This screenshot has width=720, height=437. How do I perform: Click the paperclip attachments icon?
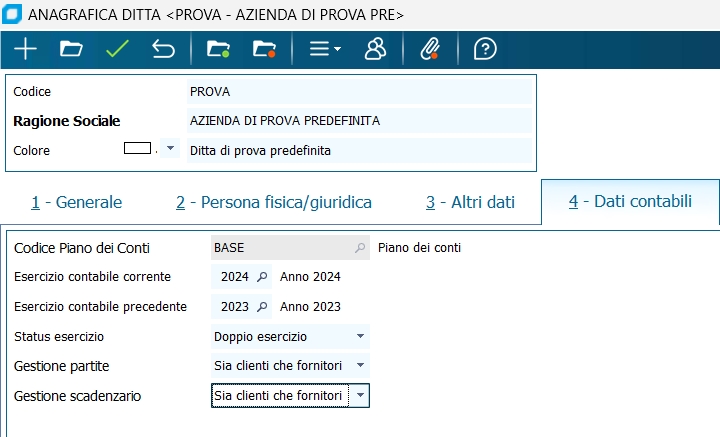click(x=430, y=49)
